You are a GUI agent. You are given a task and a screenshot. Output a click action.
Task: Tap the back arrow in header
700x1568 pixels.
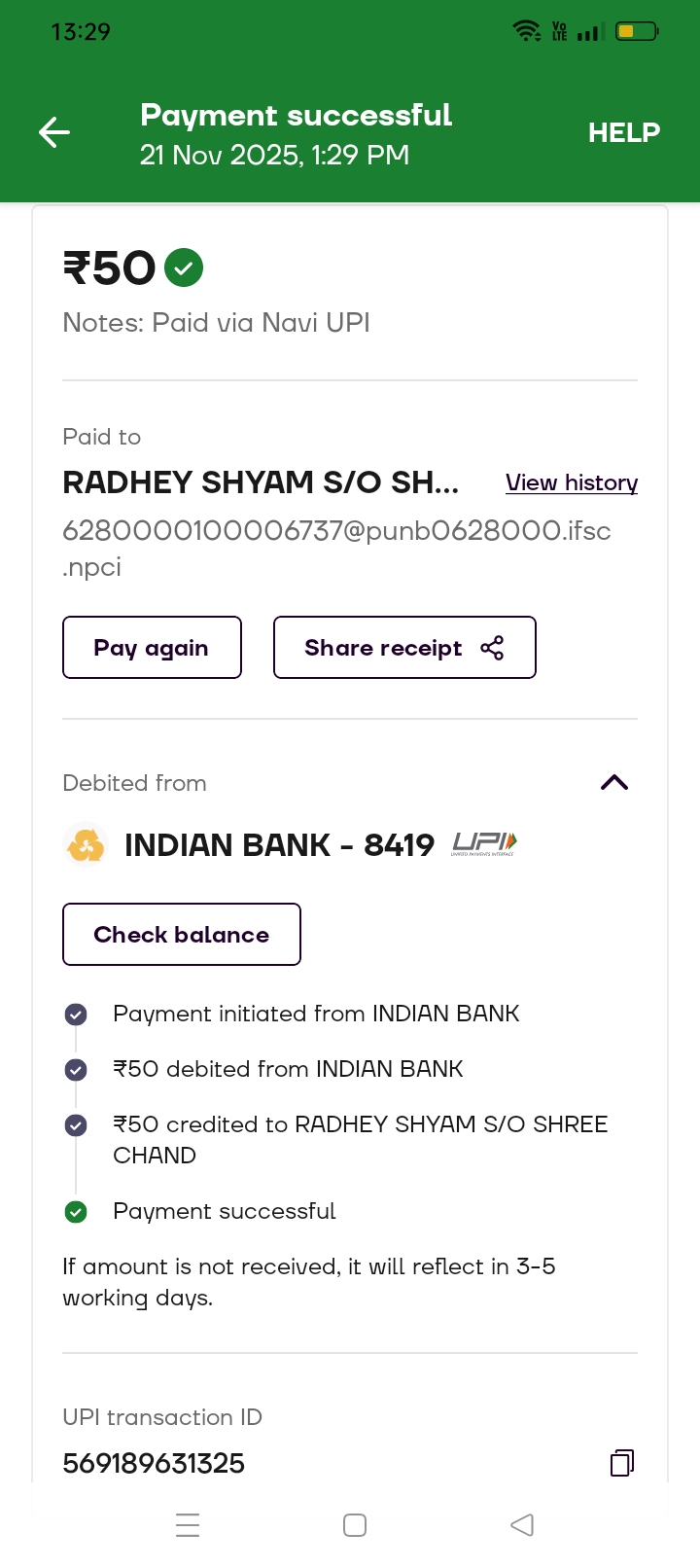(54, 132)
